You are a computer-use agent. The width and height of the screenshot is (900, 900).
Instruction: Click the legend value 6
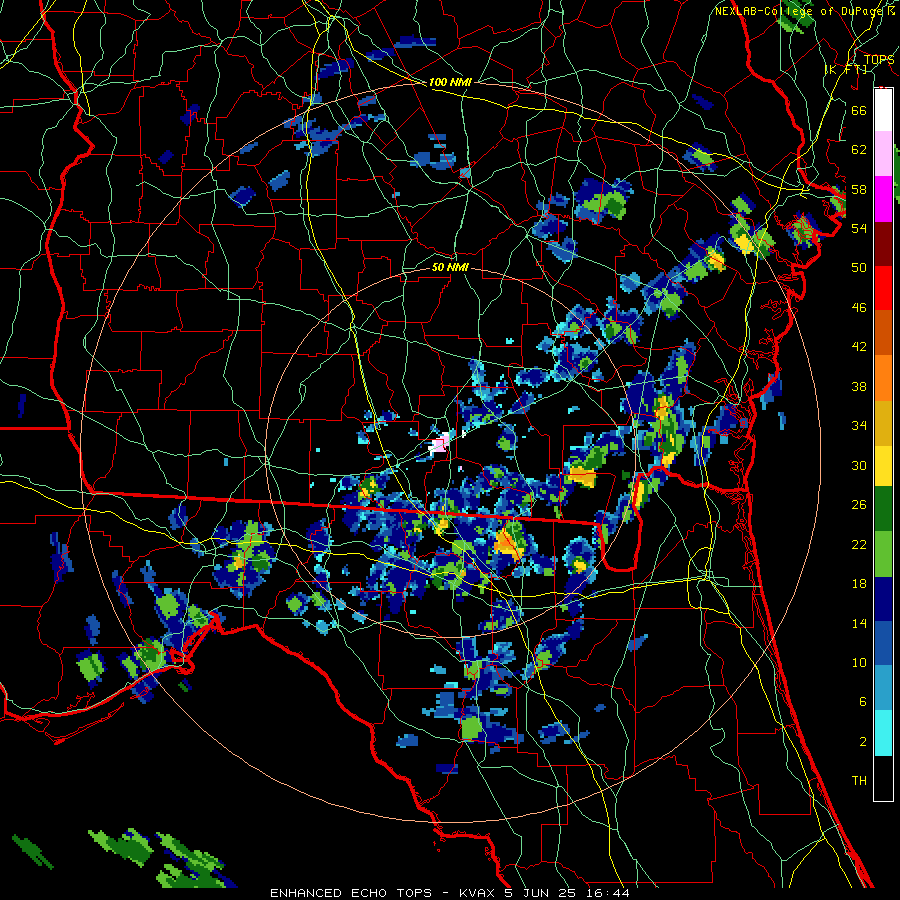coord(862,701)
